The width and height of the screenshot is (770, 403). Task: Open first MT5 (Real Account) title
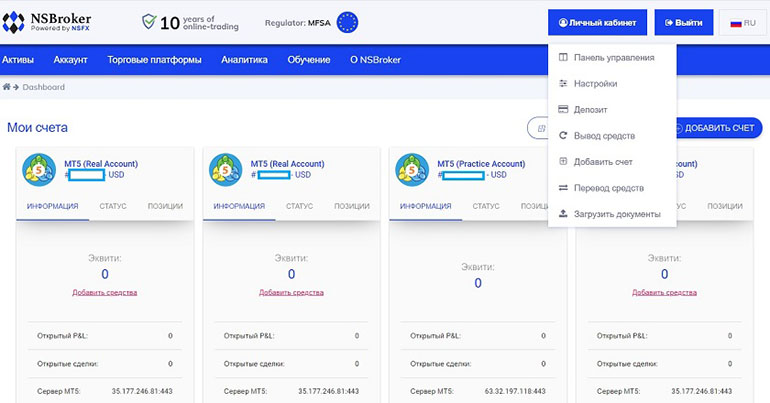tap(101, 164)
